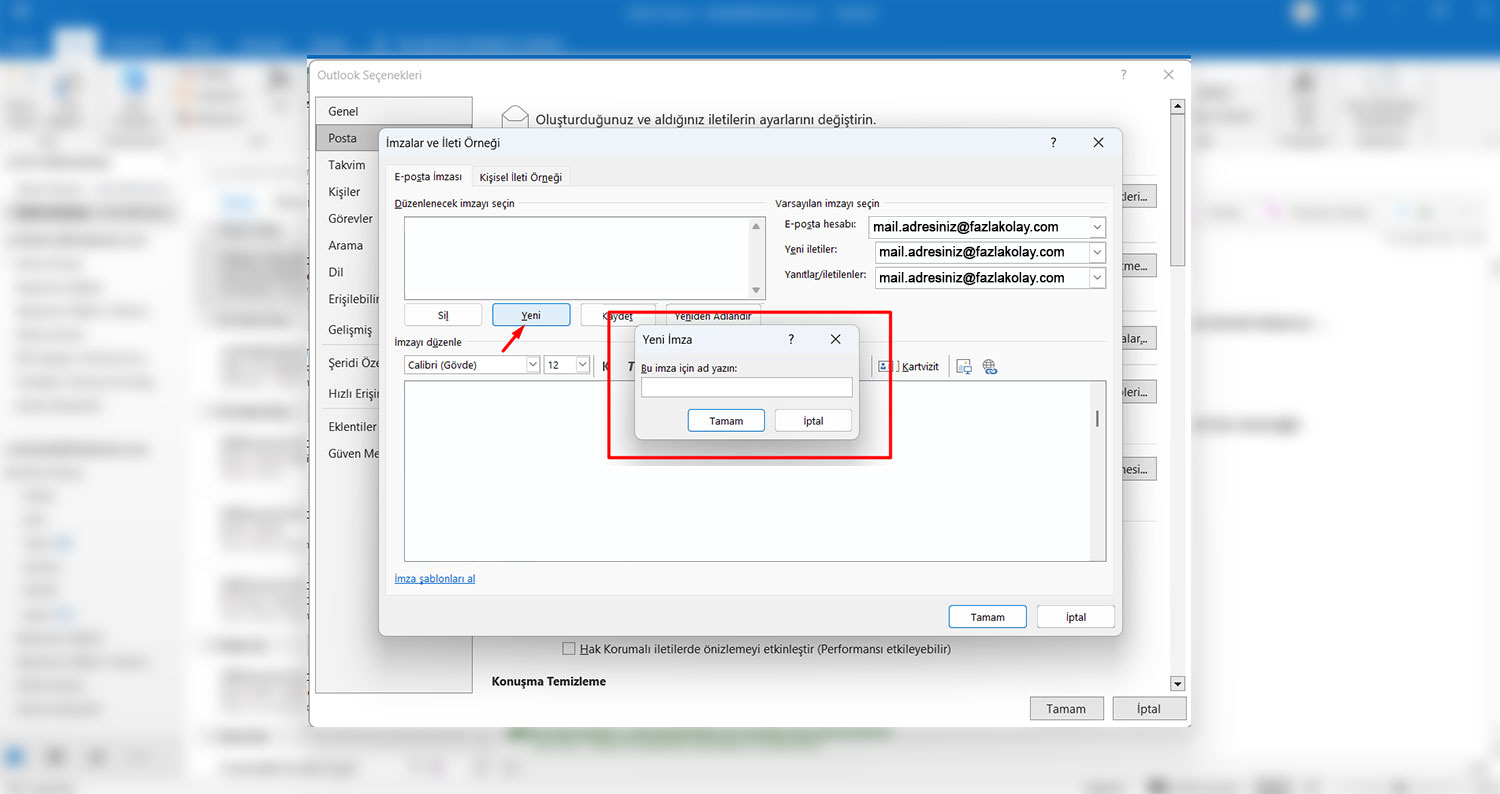Close the İmzalar ve İleti Örneği dialog

click(x=1098, y=143)
